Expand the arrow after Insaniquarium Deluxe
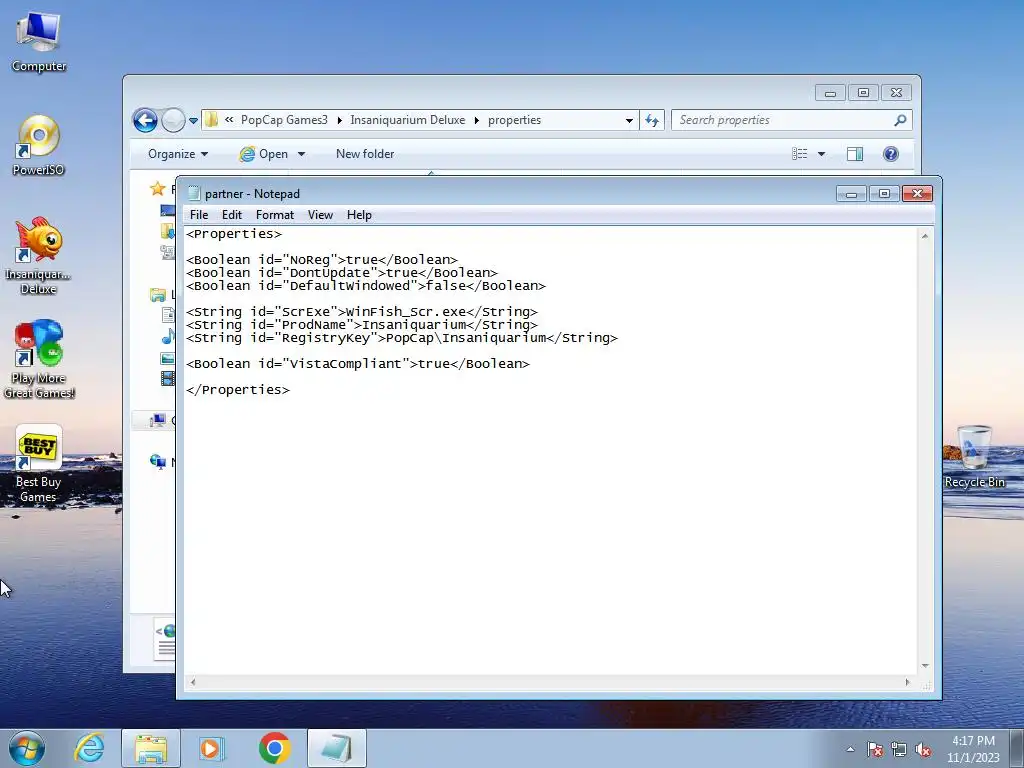Image resolution: width=1024 pixels, height=768 pixels. [x=477, y=120]
